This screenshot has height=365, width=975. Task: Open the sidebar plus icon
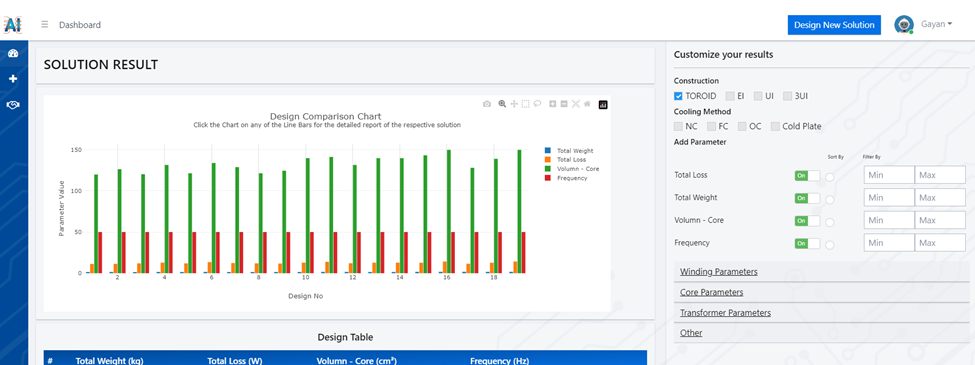[x=13, y=79]
